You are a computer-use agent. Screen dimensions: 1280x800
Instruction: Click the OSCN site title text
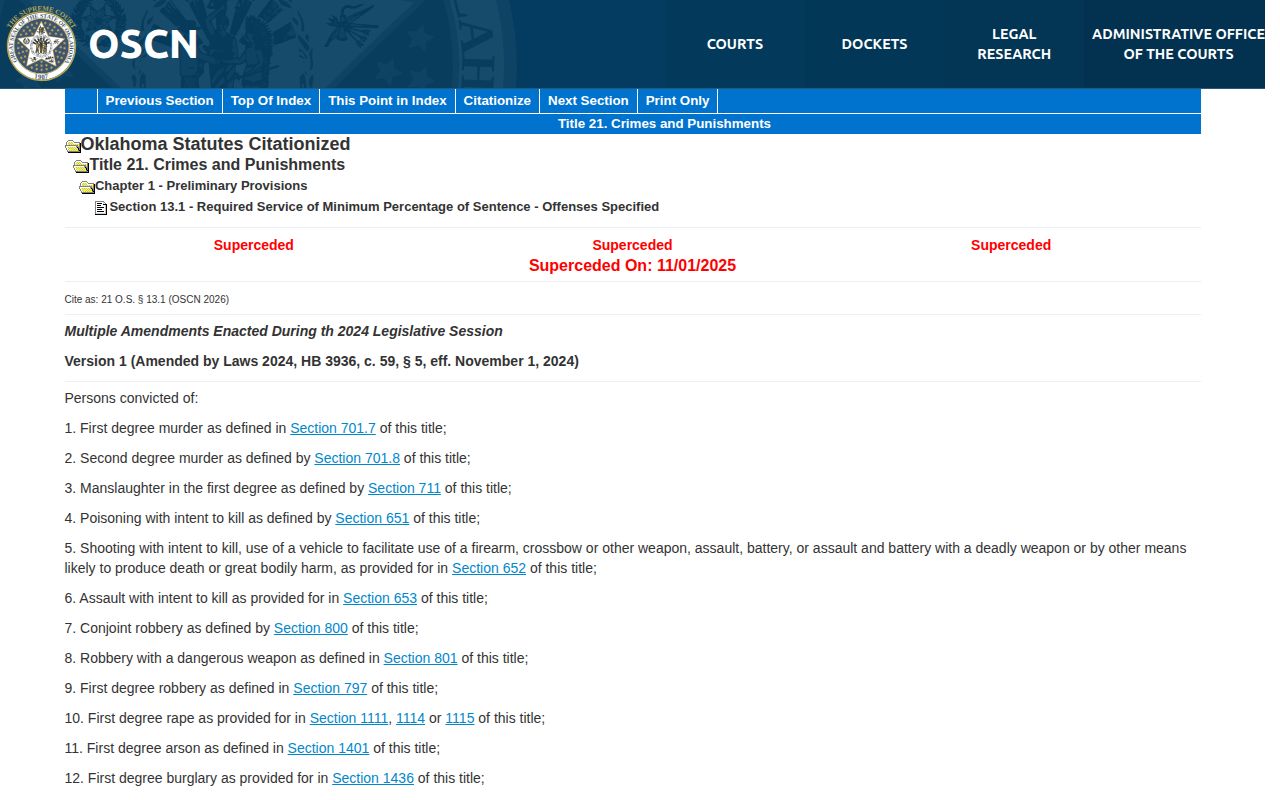[x=143, y=44]
